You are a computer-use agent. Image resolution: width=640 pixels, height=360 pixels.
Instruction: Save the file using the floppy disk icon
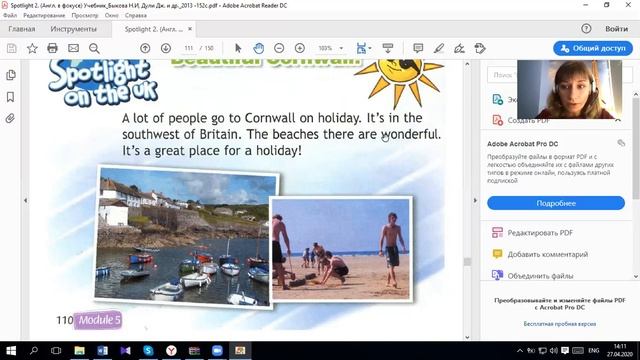(x=11, y=48)
